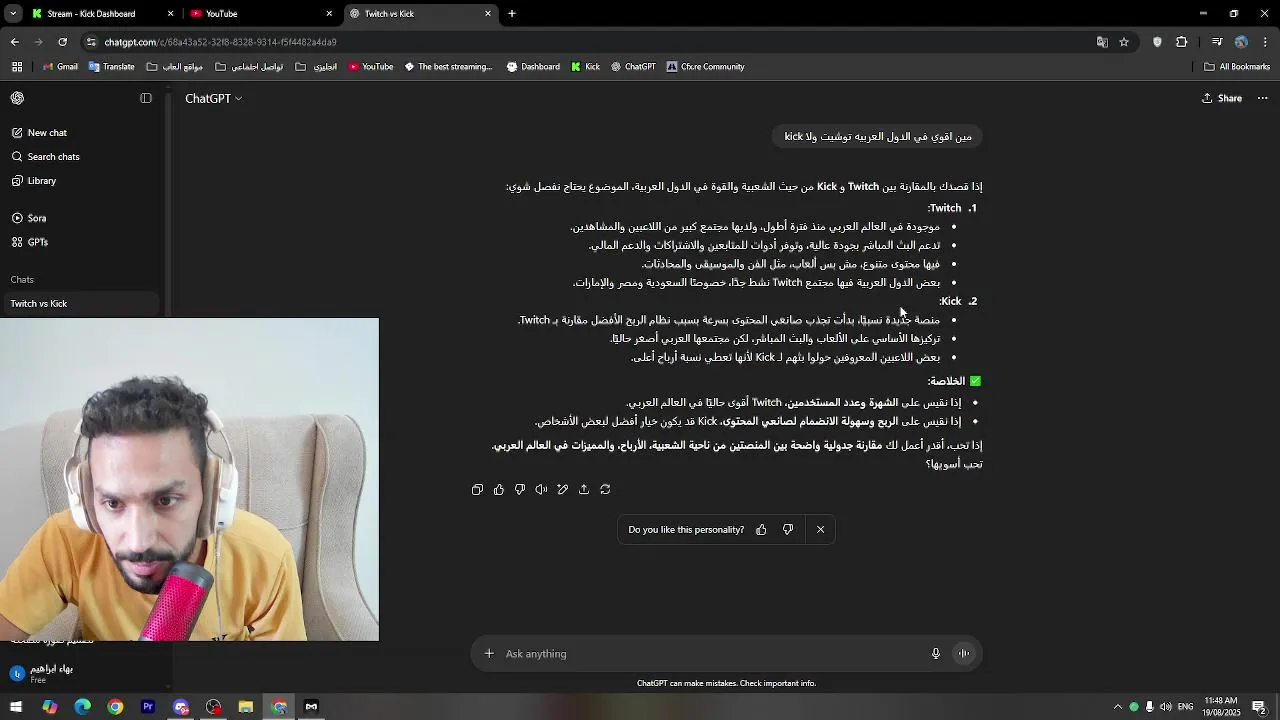Open Windows Start menu
The image size is (1280, 720).
tap(16, 707)
